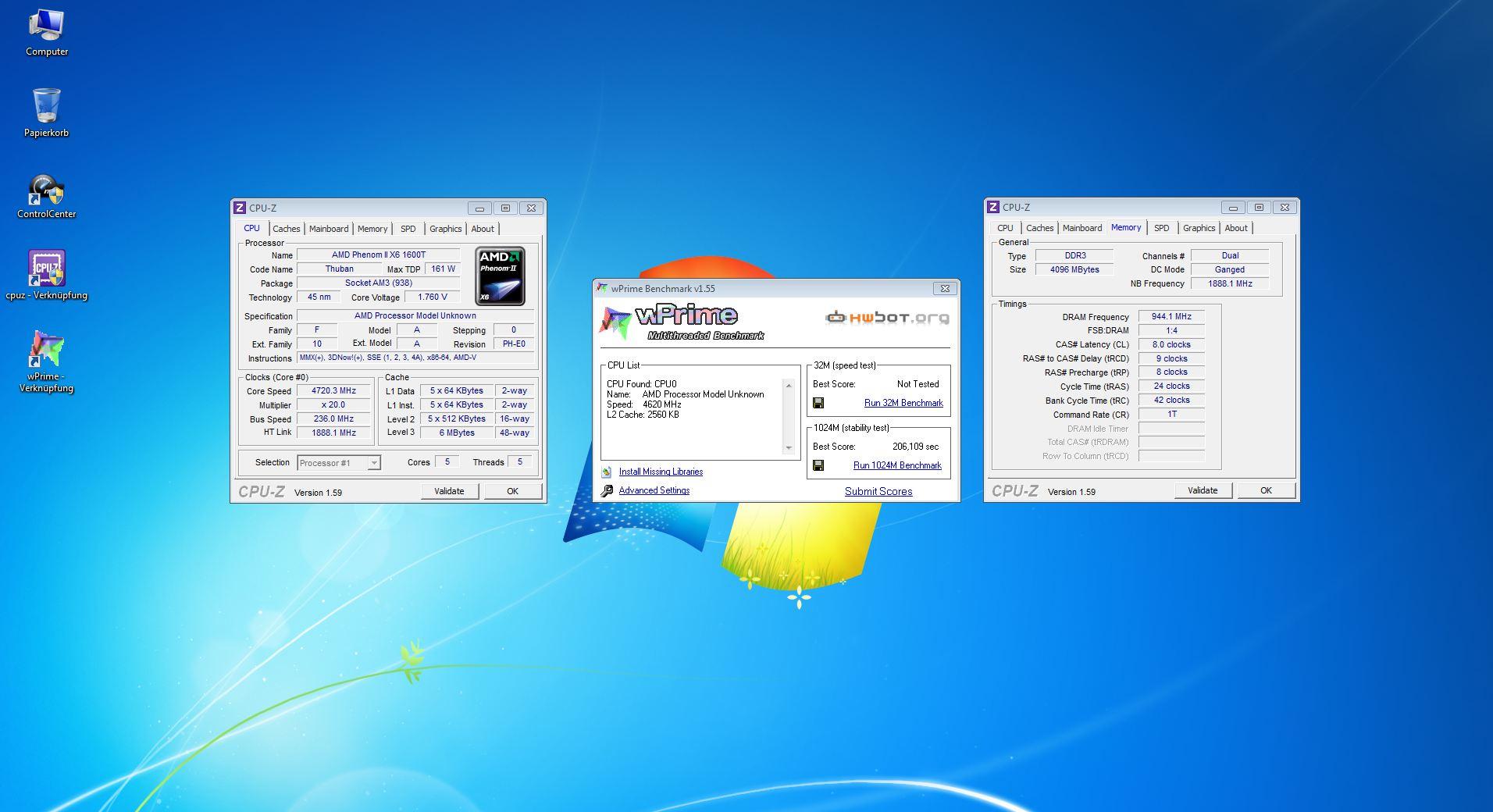Click the NB Frequency value in Memory window
Viewport: 1493px width, 812px height.
[1230, 283]
